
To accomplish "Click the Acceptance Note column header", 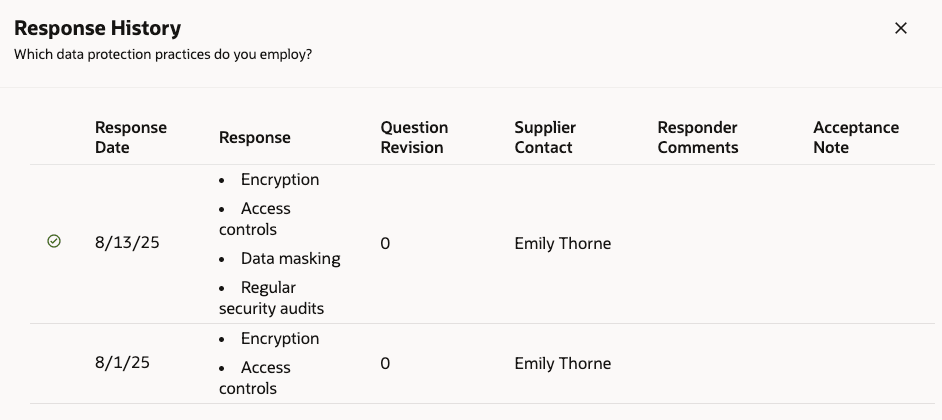I will click(x=855, y=137).
